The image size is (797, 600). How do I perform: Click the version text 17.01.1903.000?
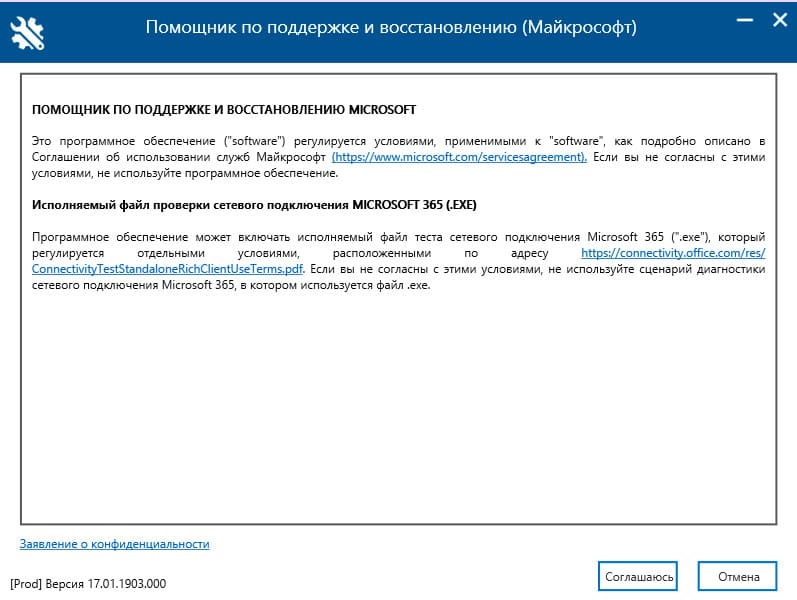(x=127, y=584)
